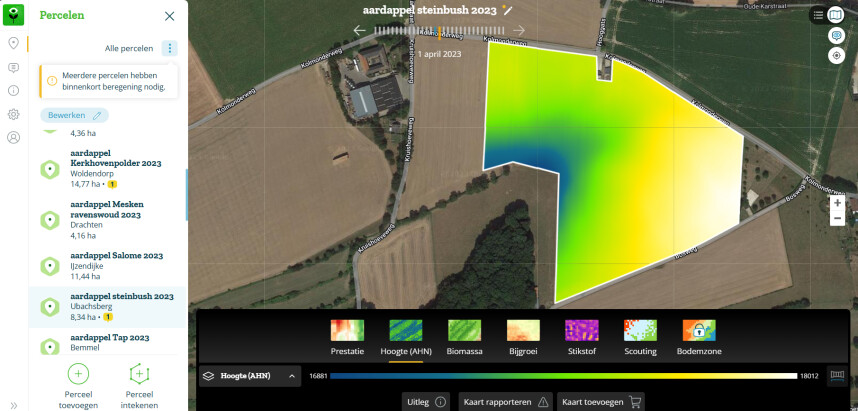Click the Bewerken edit button
This screenshot has width=858, height=411.
[75, 115]
